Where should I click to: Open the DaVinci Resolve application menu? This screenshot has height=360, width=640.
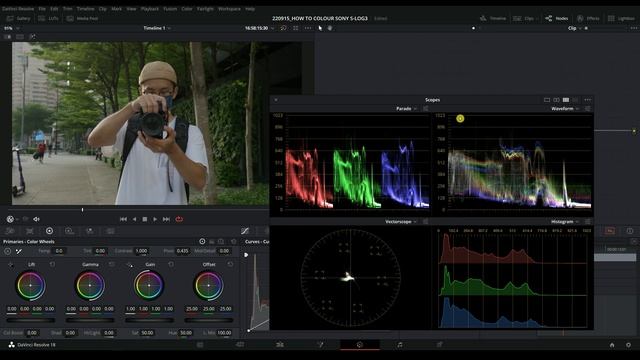click(x=18, y=9)
